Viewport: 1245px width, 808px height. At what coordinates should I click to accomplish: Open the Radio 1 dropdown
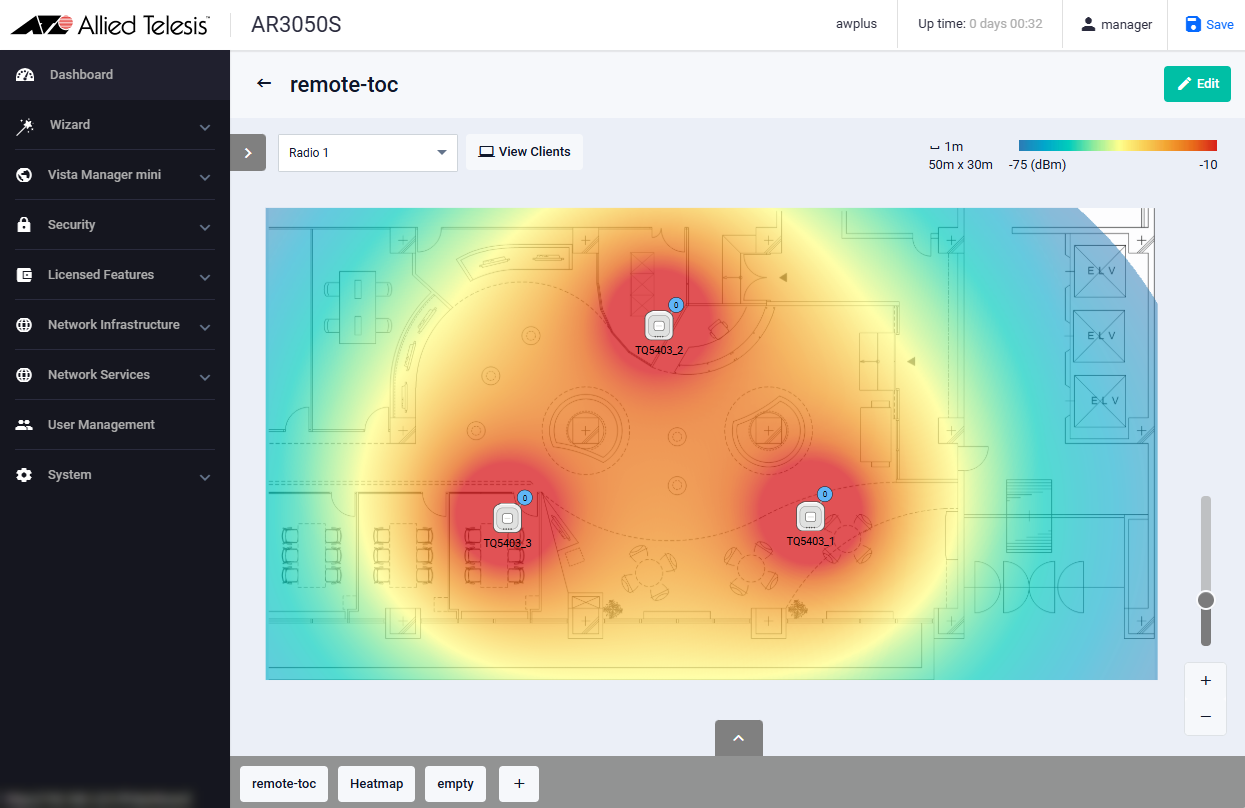click(x=367, y=153)
